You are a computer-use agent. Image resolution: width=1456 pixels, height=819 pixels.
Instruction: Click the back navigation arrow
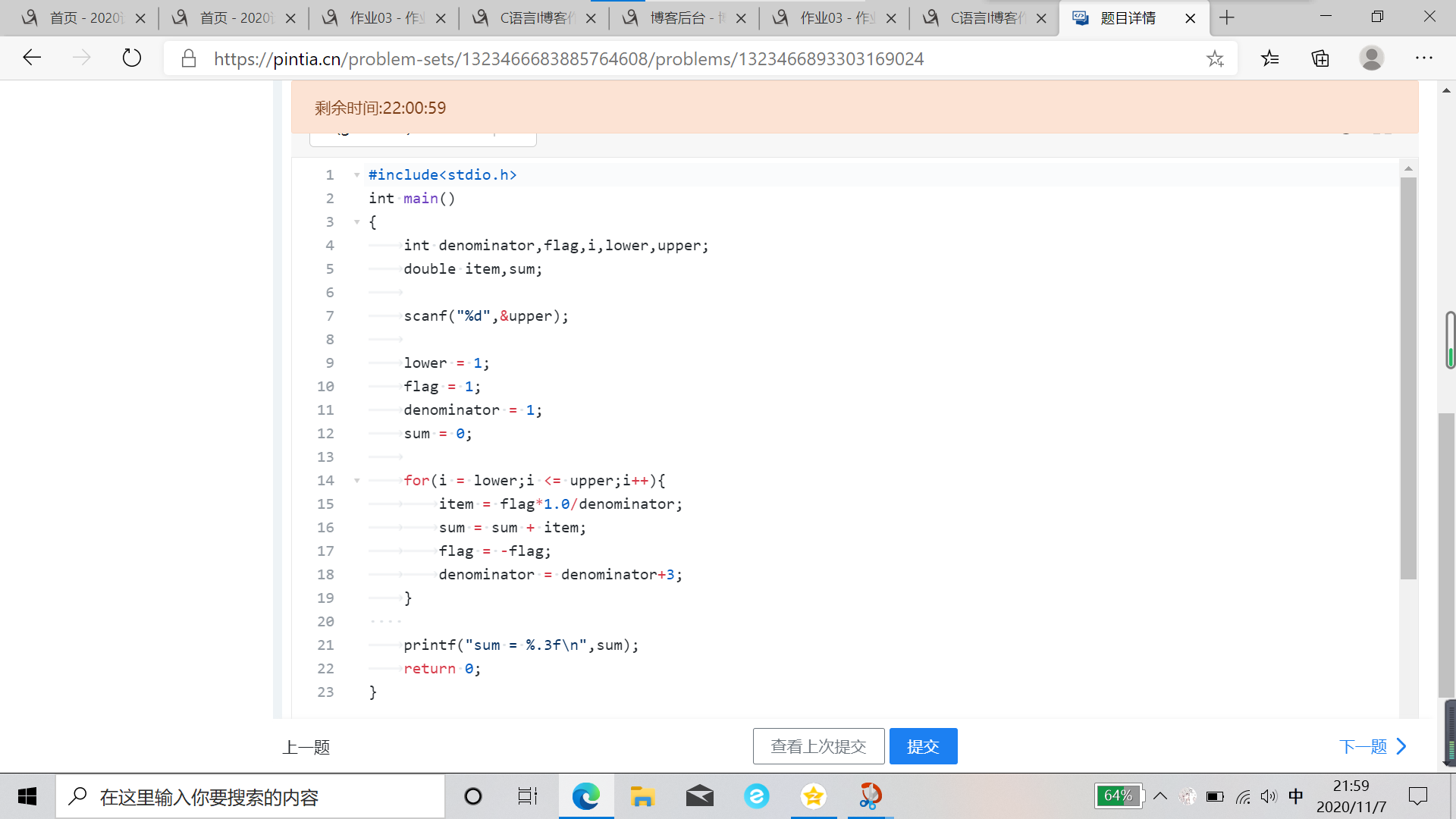pyautogui.click(x=32, y=58)
